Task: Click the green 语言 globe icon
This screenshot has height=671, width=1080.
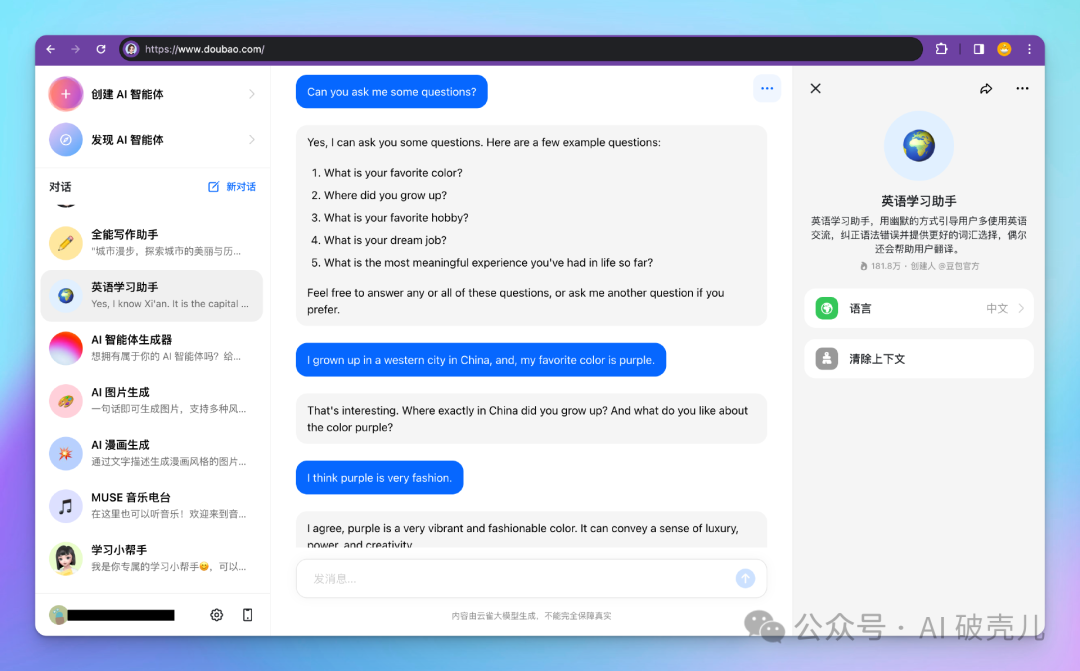Action: tap(827, 309)
